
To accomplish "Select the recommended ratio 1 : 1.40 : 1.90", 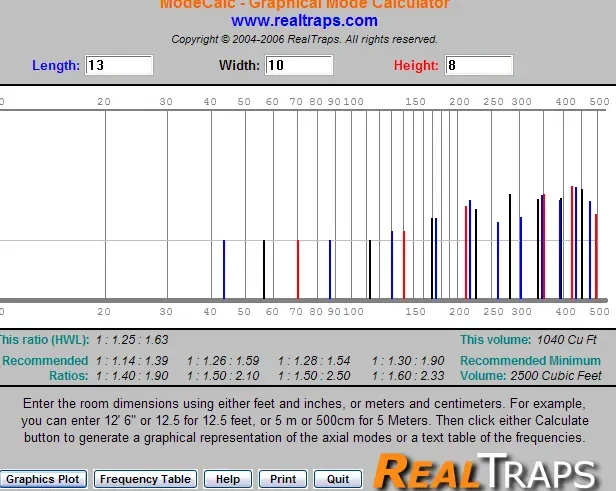I will [x=132, y=376].
